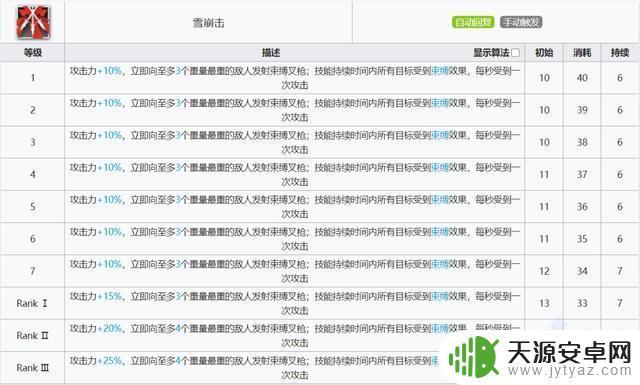Click 初始 value 12 in level 7 row
Viewport: 640px width, 385px height.
coord(544,271)
